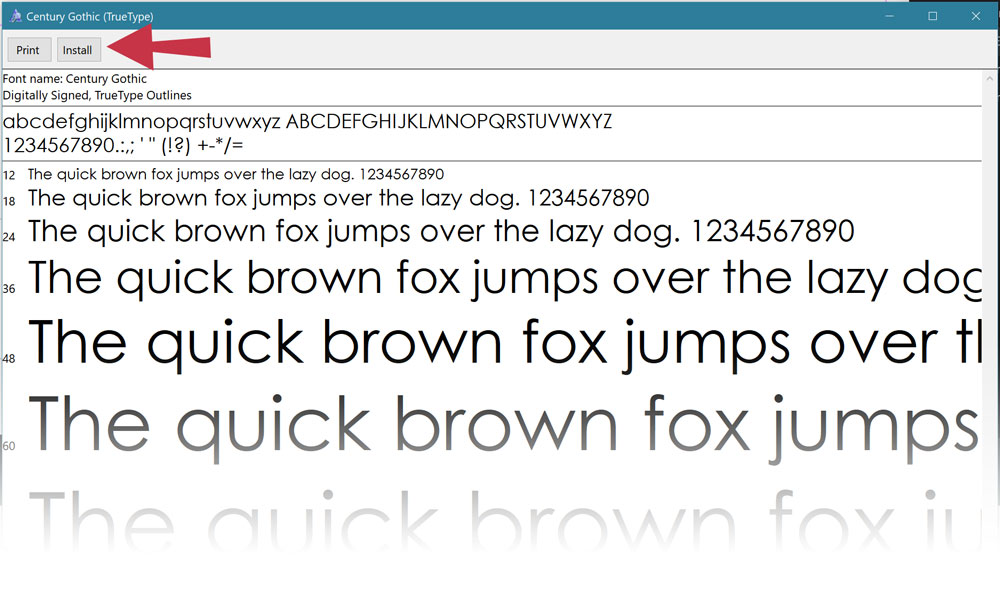Click the lowercase and uppercase alphabet sample line

[x=307, y=121]
